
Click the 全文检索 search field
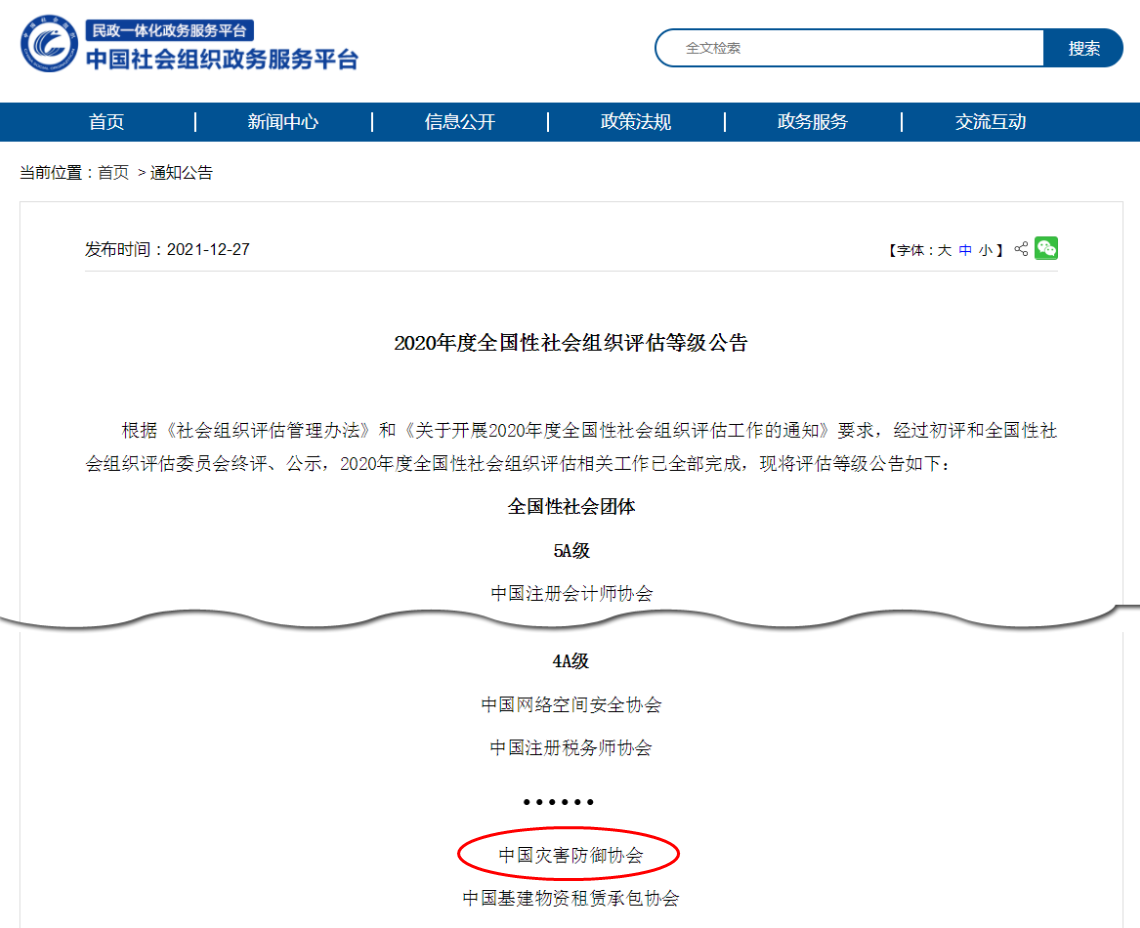tap(849, 48)
